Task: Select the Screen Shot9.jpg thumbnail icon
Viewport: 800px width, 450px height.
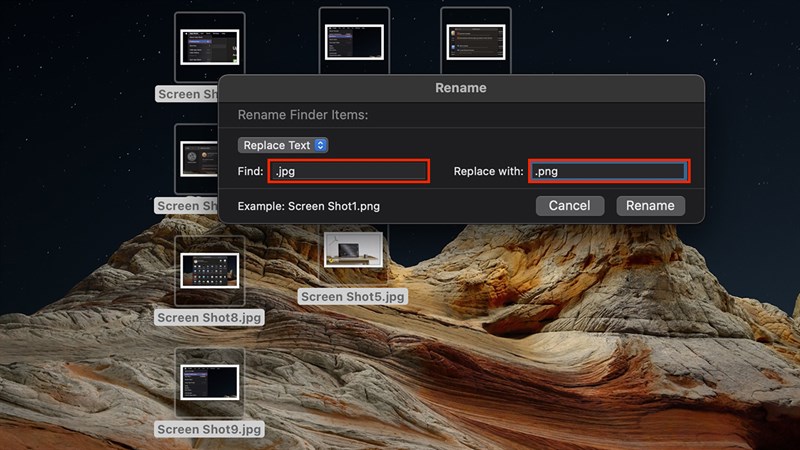Action: coord(210,383)
